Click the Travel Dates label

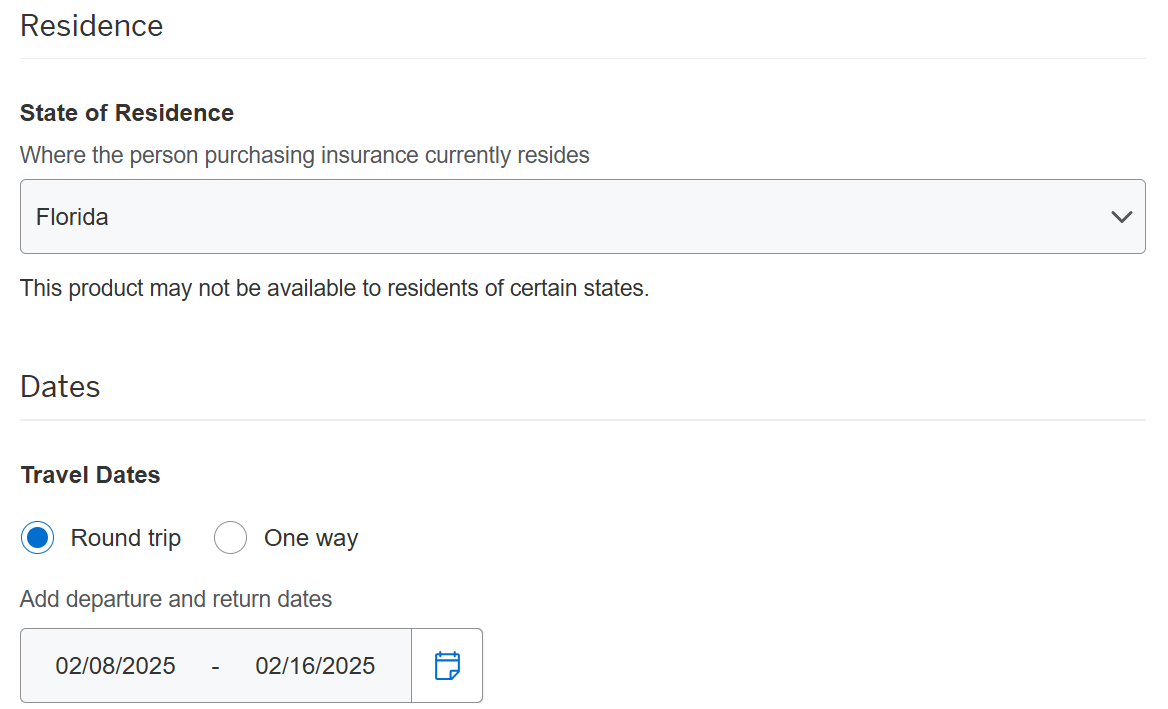(x=90, y=474)
